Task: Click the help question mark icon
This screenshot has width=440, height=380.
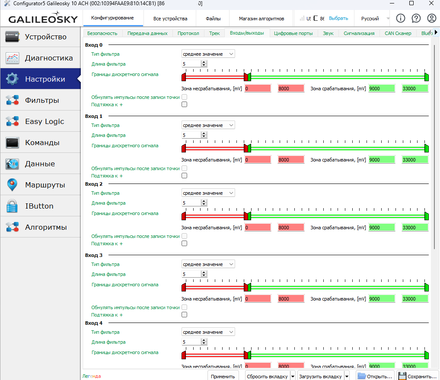Action: (x=416, y=18)
